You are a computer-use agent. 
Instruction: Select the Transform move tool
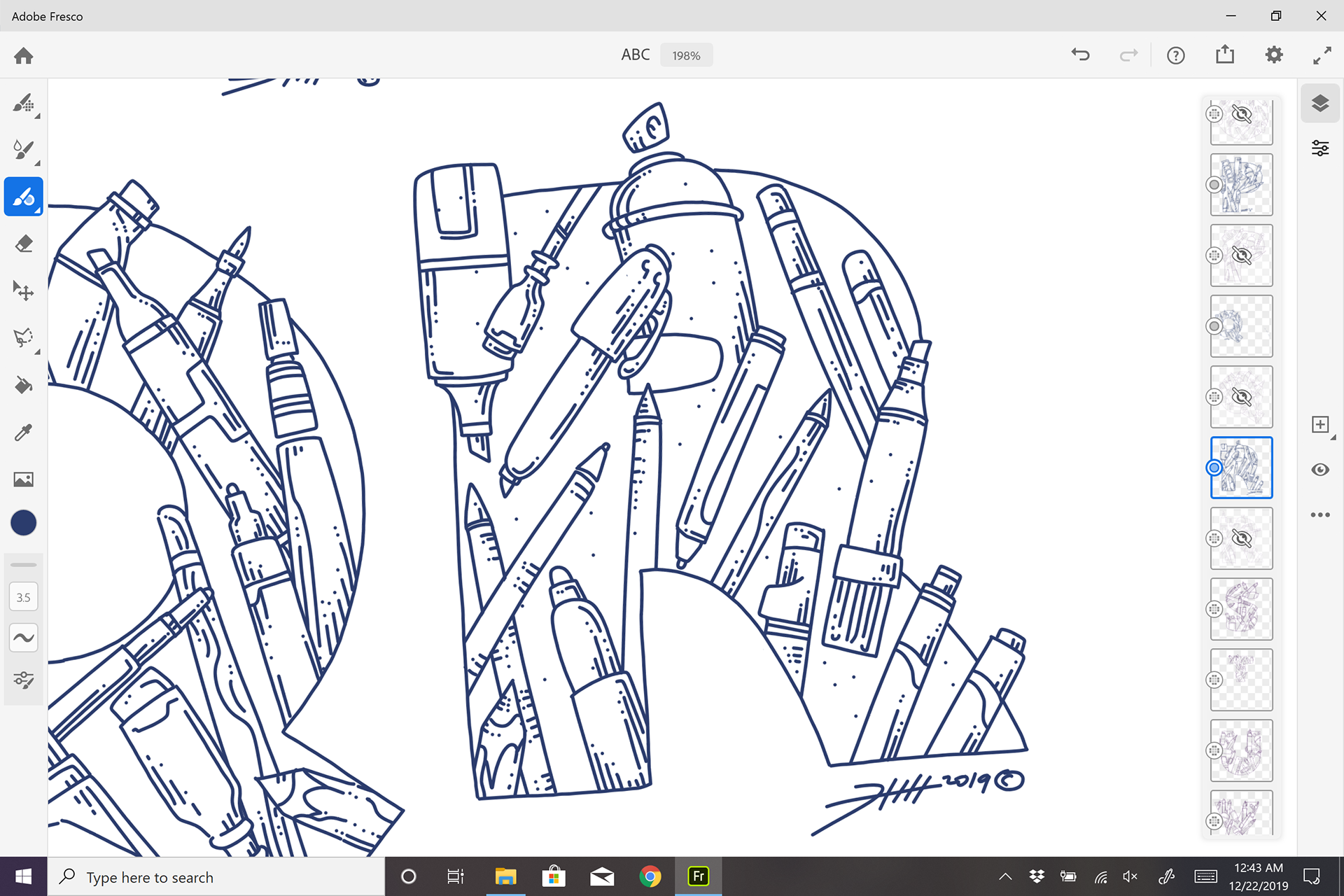24,290
